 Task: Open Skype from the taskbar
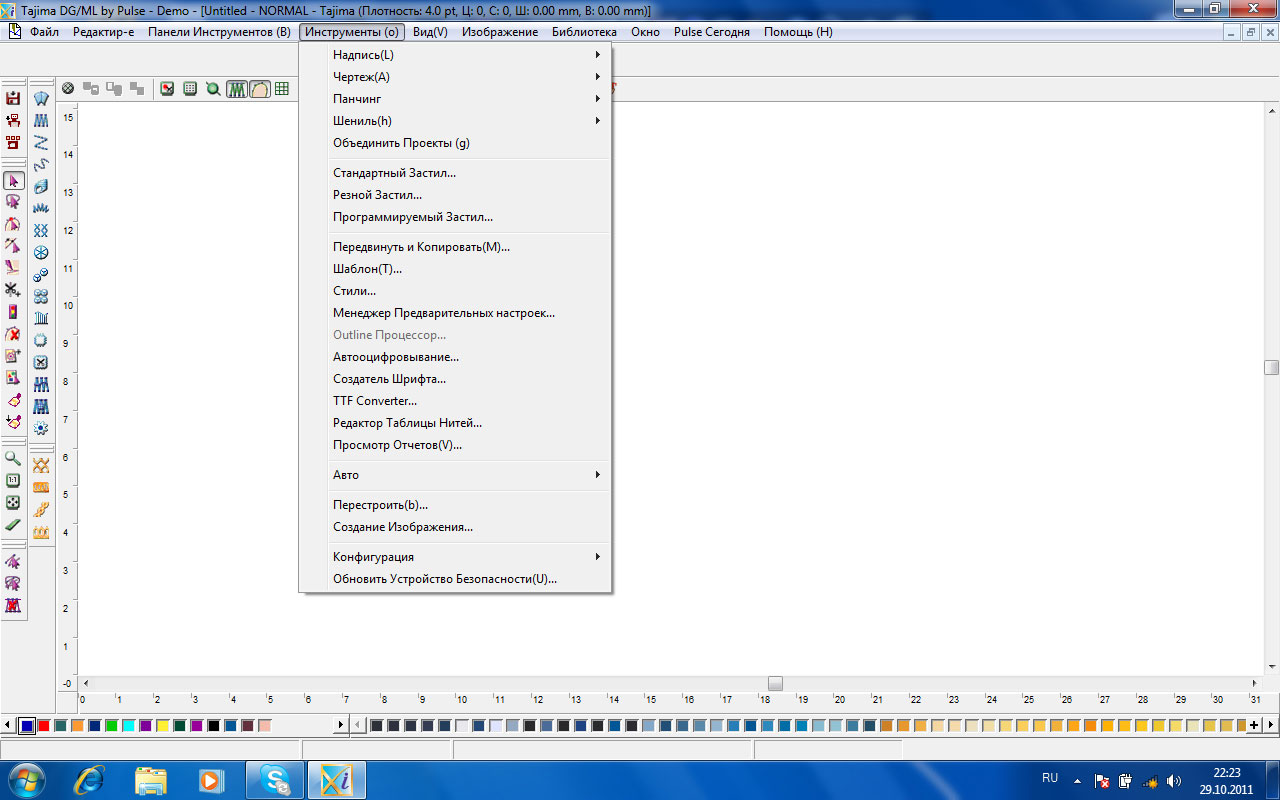pyautogui.click(x=275, y=779)
